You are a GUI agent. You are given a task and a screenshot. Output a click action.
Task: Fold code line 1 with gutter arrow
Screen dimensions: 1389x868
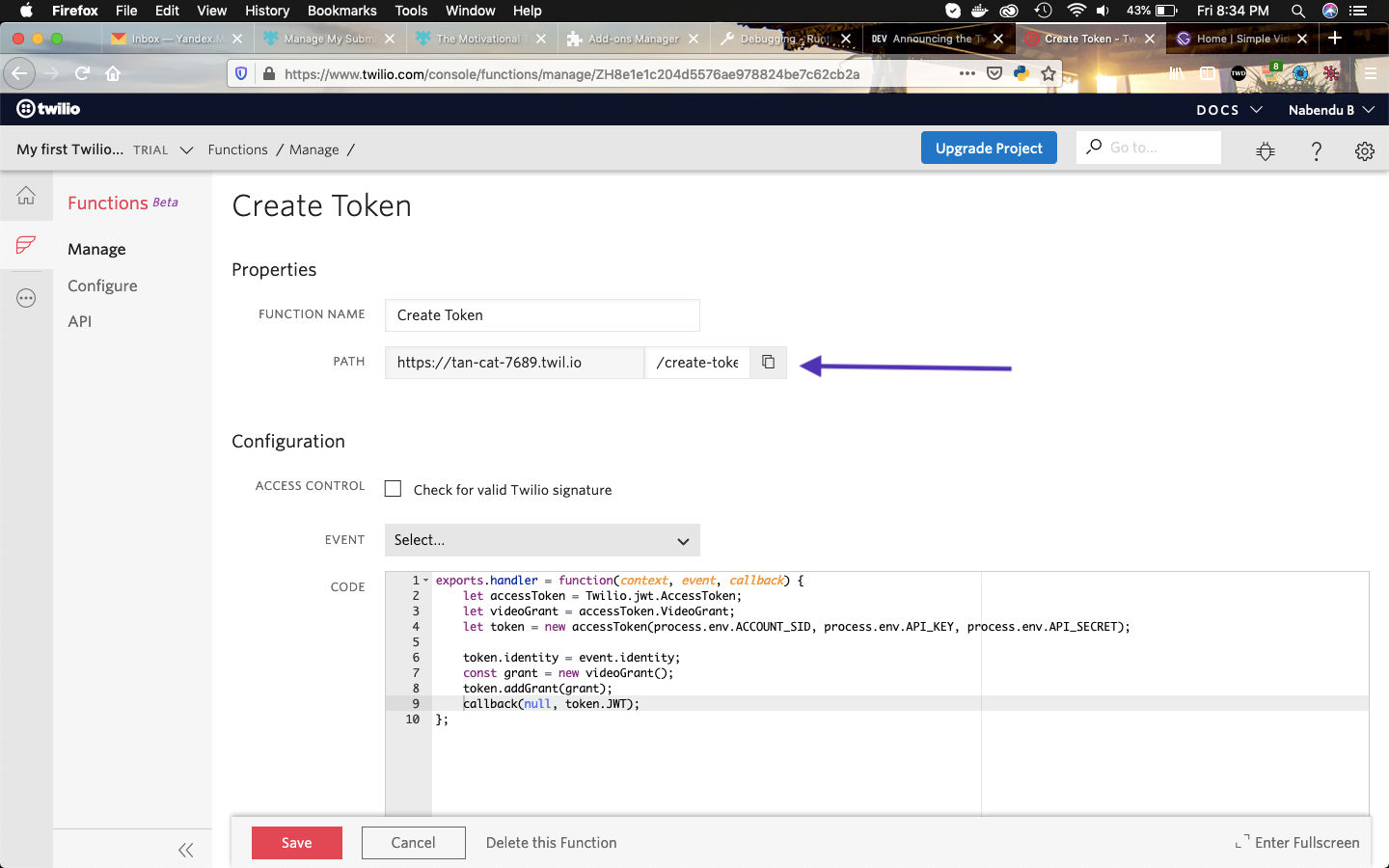point(425,581)
